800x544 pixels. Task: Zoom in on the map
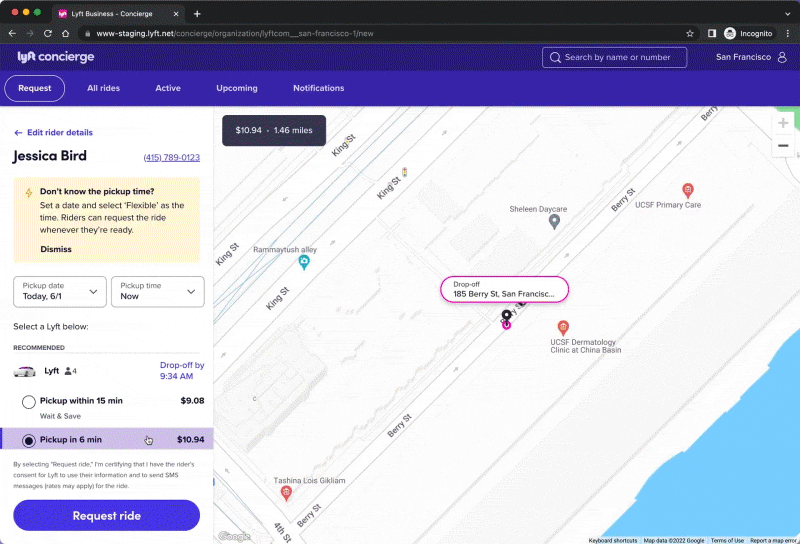point(783,123)
